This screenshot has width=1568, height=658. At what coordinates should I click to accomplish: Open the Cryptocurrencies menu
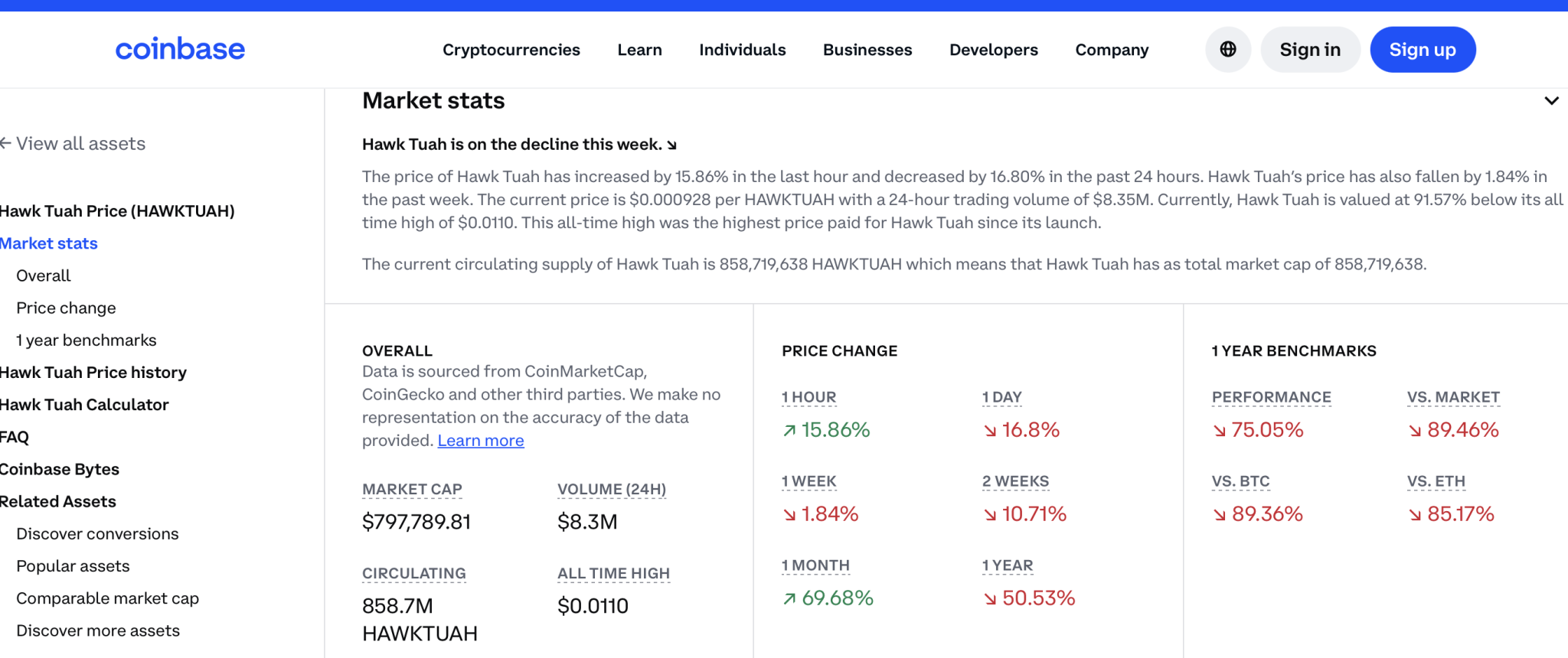pyautogui.click(x=511, y=50)
